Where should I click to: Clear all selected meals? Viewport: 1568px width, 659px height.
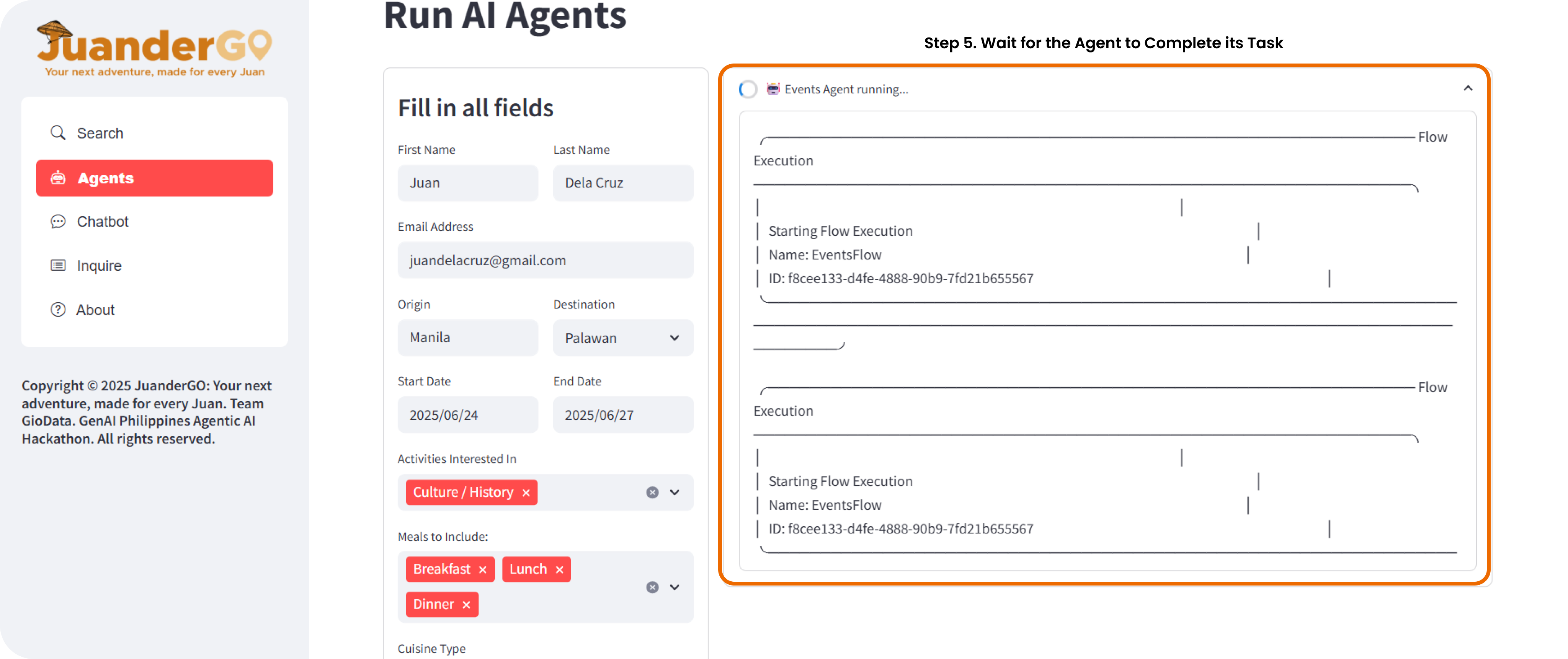[x=653, y=587]
